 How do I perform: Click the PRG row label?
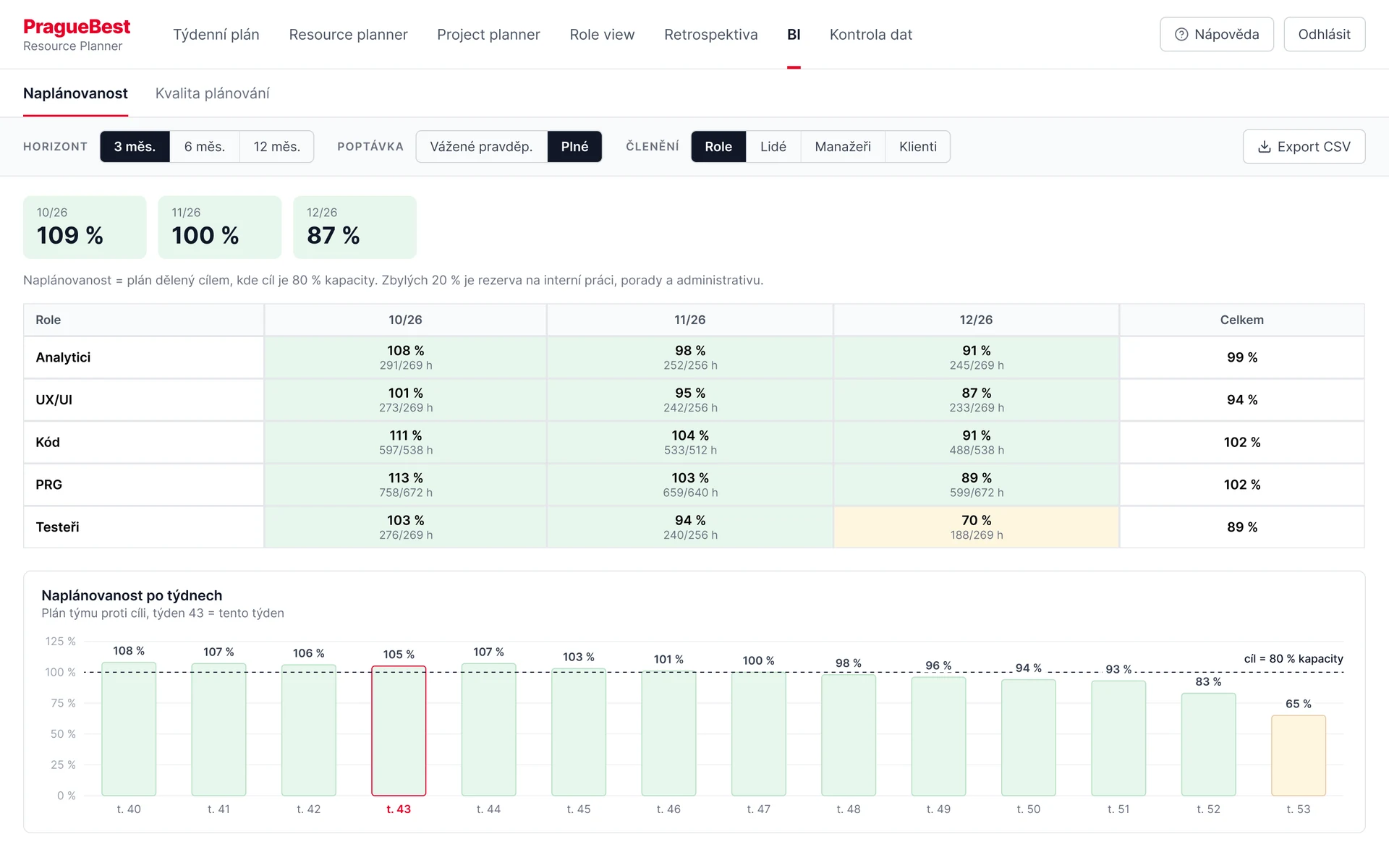[x=48, y=485]
